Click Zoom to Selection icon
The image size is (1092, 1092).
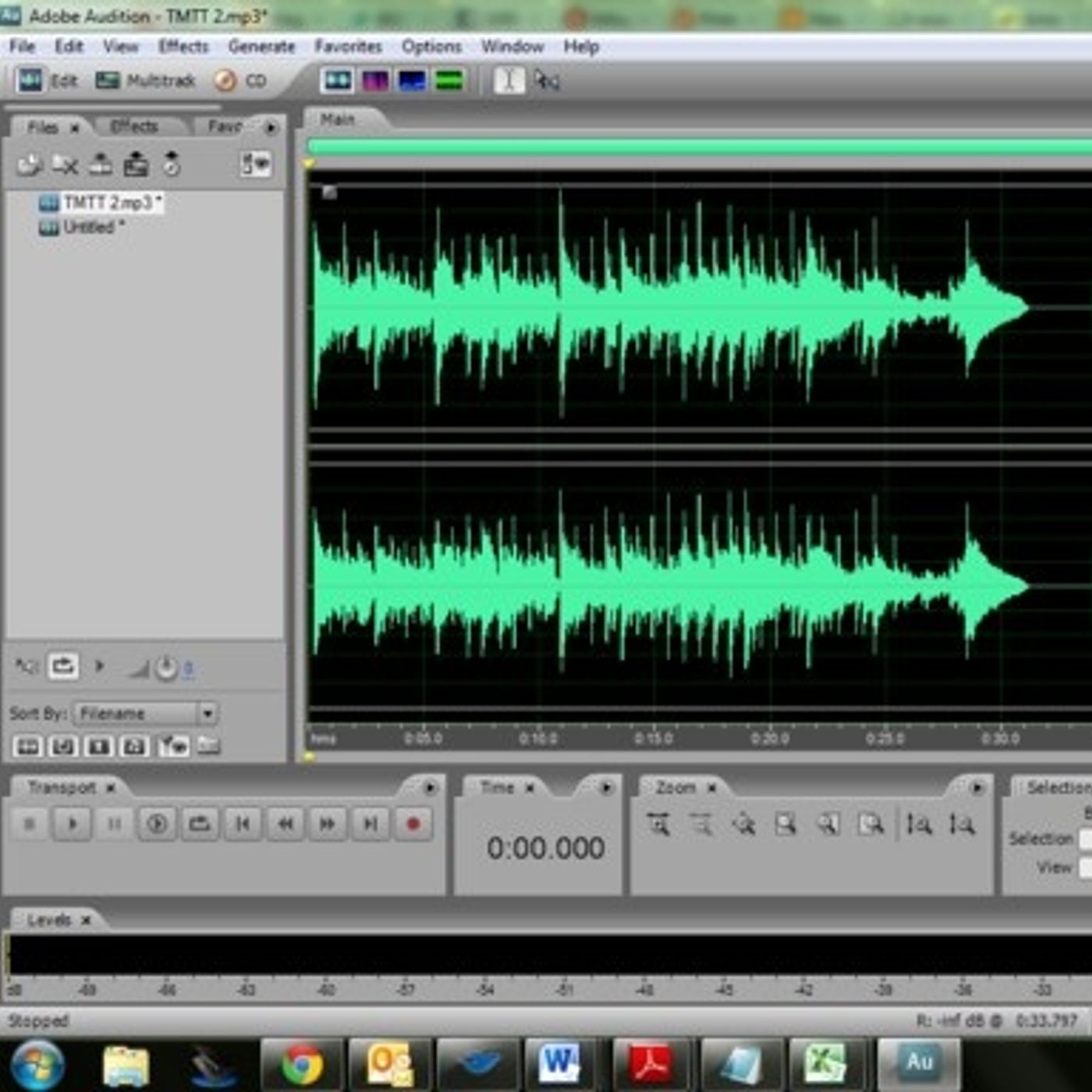[x=785, y=824]
